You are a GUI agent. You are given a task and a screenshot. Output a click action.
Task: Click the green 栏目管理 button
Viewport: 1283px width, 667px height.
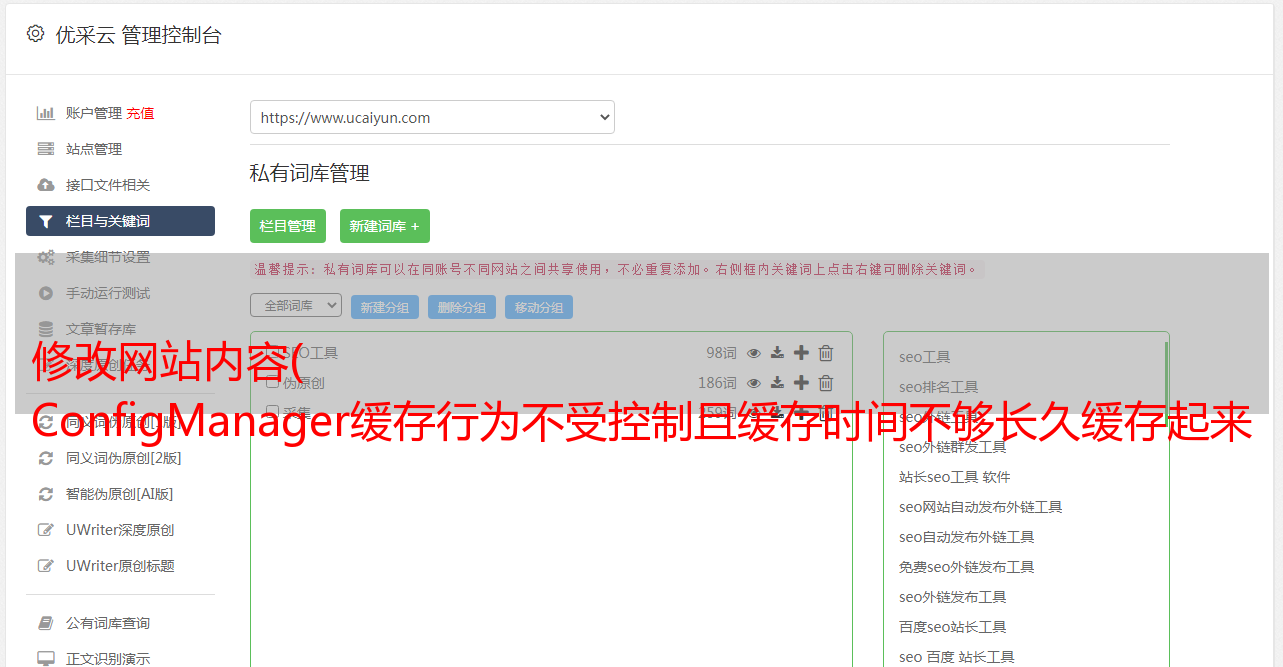pos(288,226)
